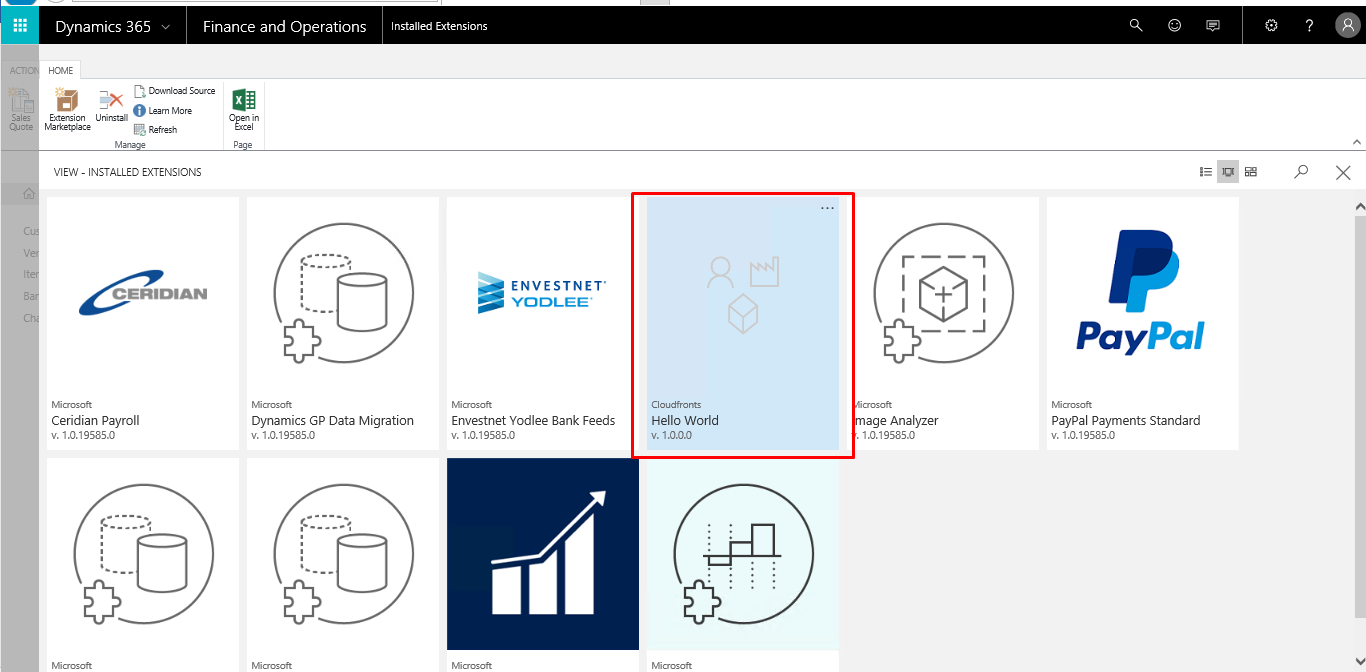This screenshot has height=672, width=1366.
Task: Close the Installed Extensions view
Action: point(1343,172)
